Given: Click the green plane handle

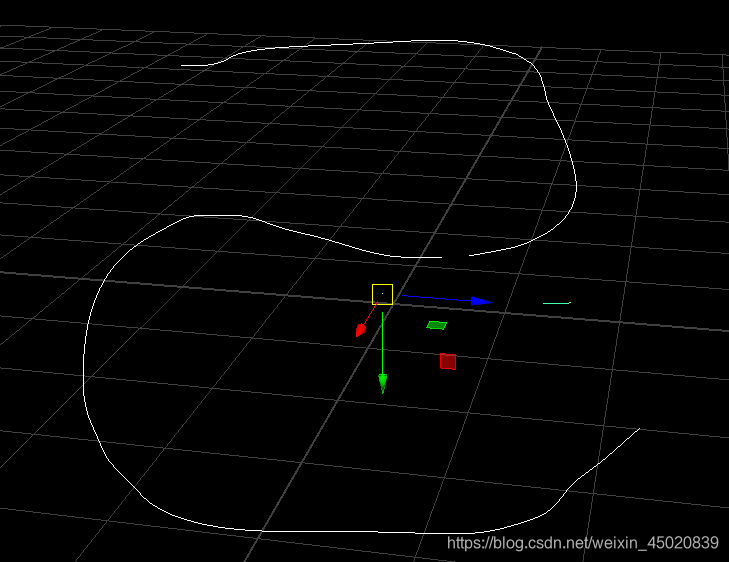Looking at the screenshot, I should click(x=437, y=325).
